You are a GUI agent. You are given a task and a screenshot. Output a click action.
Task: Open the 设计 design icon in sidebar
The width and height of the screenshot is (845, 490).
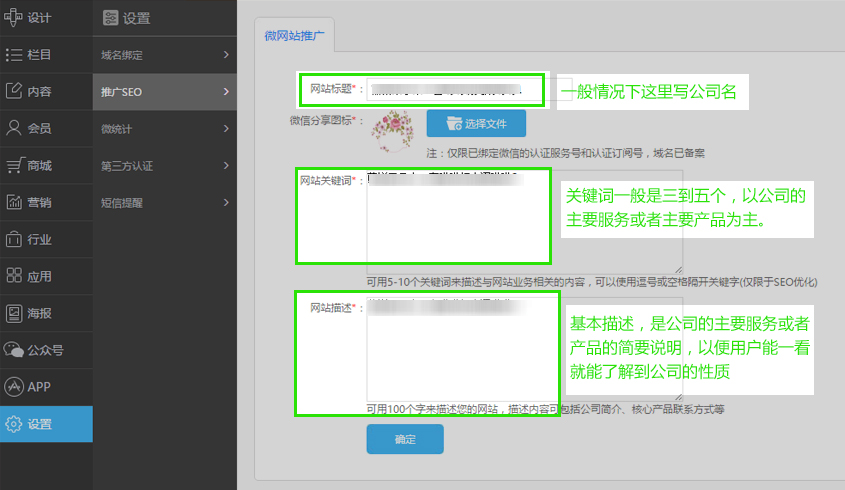pyautogui.click(x=14, y=17)
